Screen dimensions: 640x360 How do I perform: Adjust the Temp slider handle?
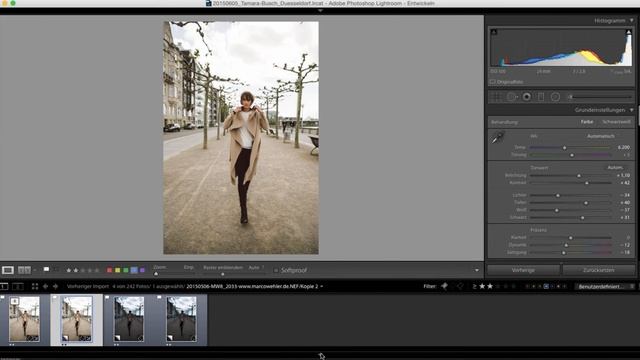click(564, 147)
